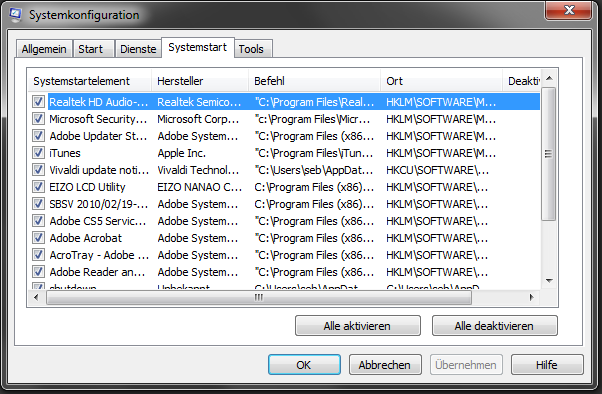Sort by Hersteller column header

pyautogui.click(x=200, y=81)
